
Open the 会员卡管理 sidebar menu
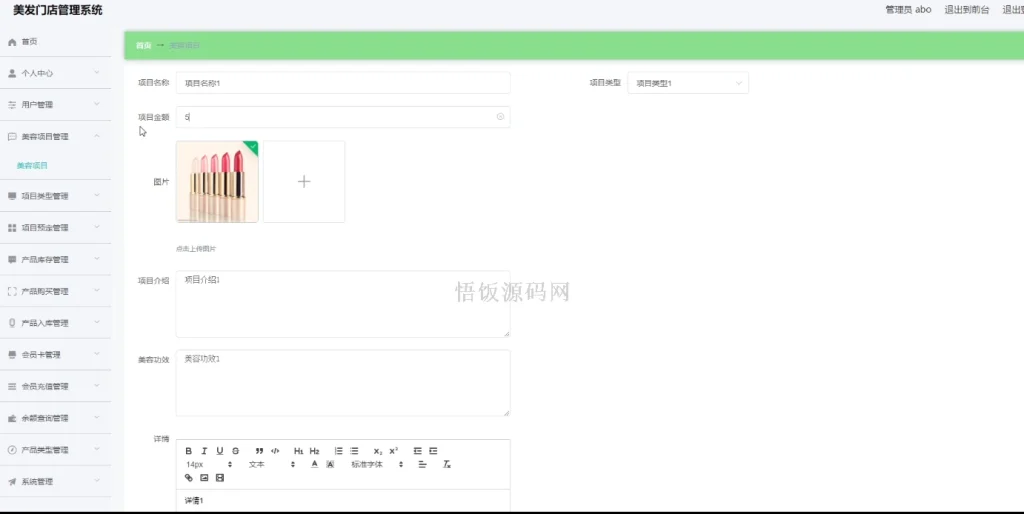coord(56,355)
